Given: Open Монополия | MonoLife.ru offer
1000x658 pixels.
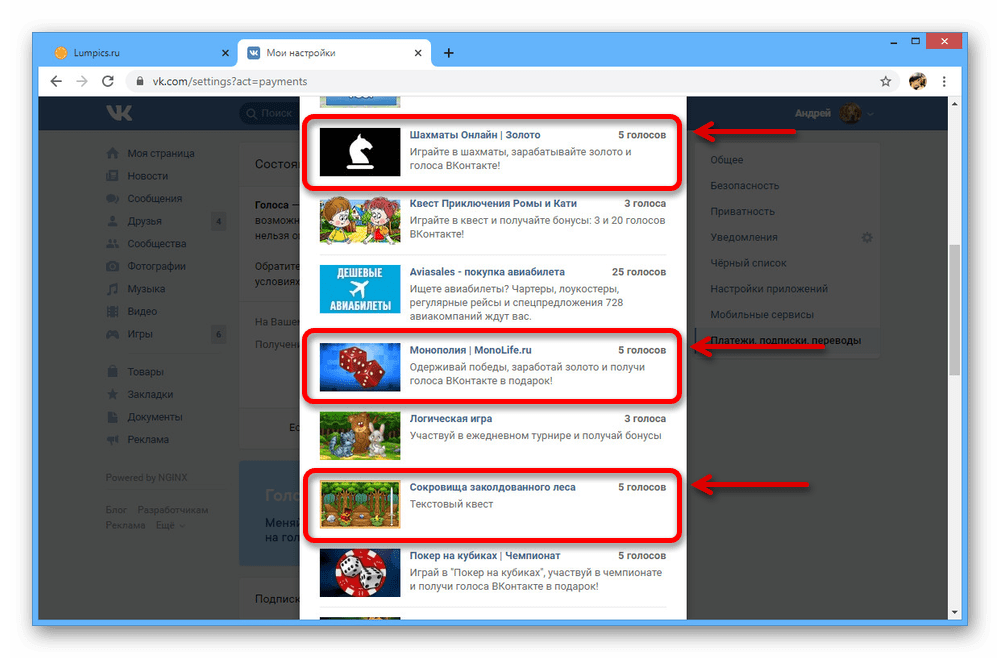Looking at the screenshot, I should [470, 350].
